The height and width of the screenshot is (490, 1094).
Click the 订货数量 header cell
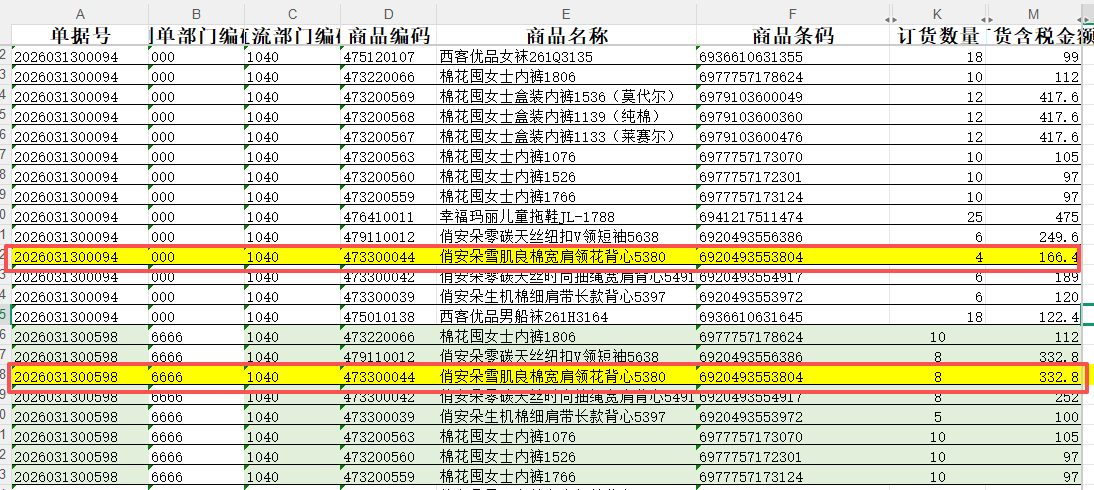pyautogui.click(x=938, y=36)
